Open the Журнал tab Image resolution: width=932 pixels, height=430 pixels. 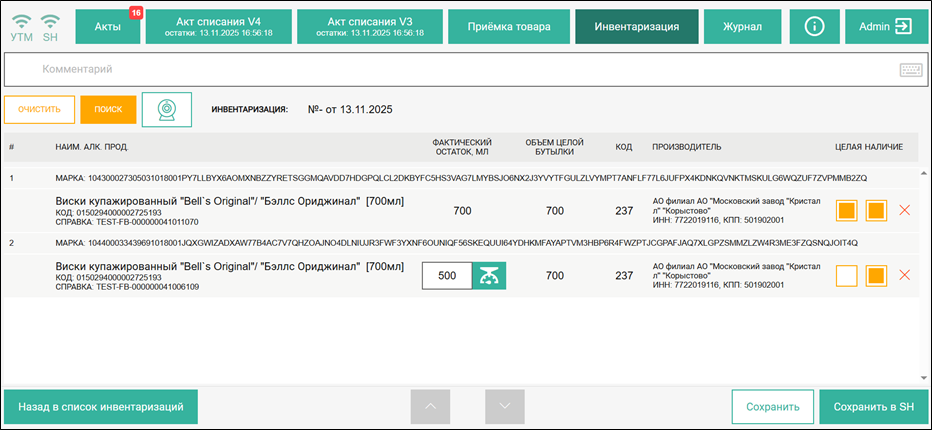pos(743,27)
